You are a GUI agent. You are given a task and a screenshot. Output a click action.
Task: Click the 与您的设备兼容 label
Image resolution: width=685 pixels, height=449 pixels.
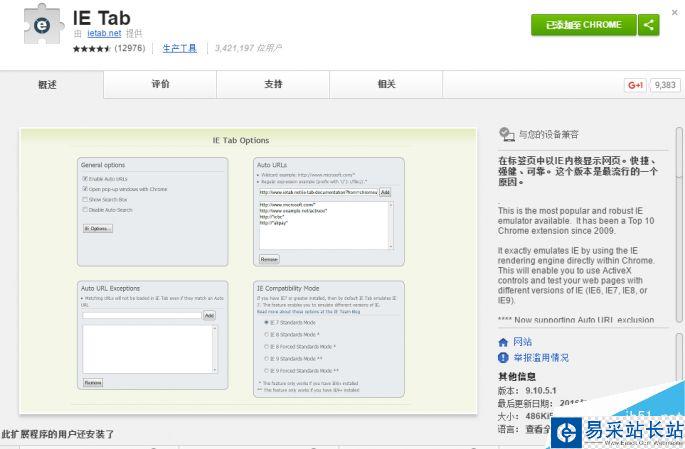pos(549,135)
